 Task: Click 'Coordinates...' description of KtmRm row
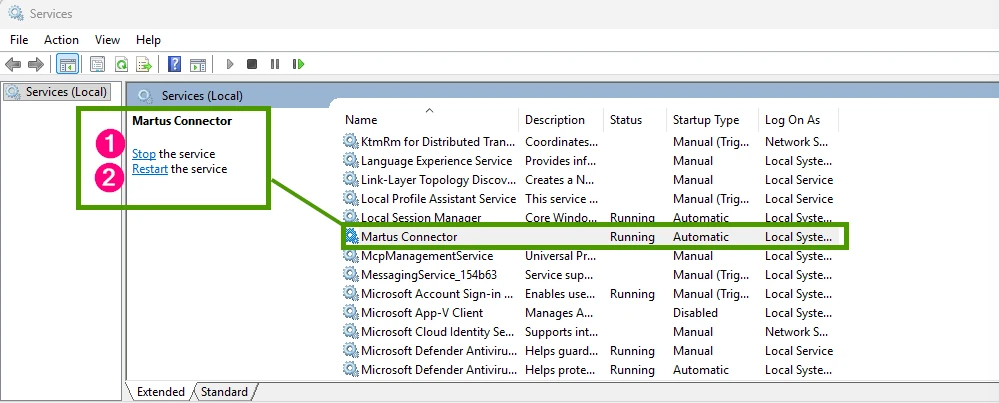pyautogui.click(x=561, y=142)
